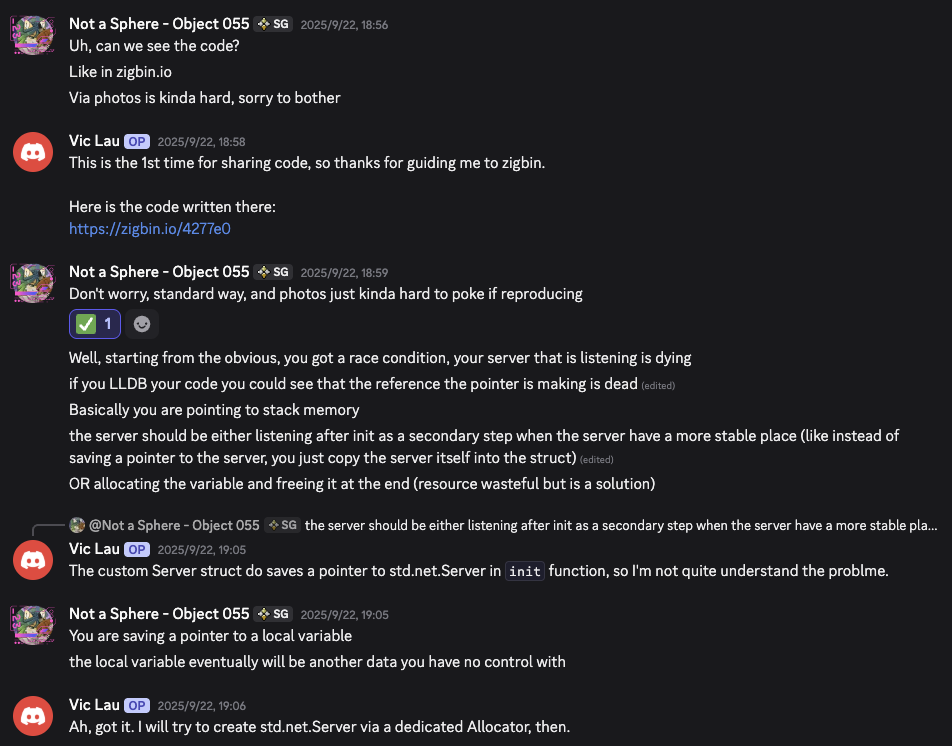Click Not a Sphere's avatar on the 18:59 message
Viewport: 952px width, 746px height.
click(x=33, y=283)
